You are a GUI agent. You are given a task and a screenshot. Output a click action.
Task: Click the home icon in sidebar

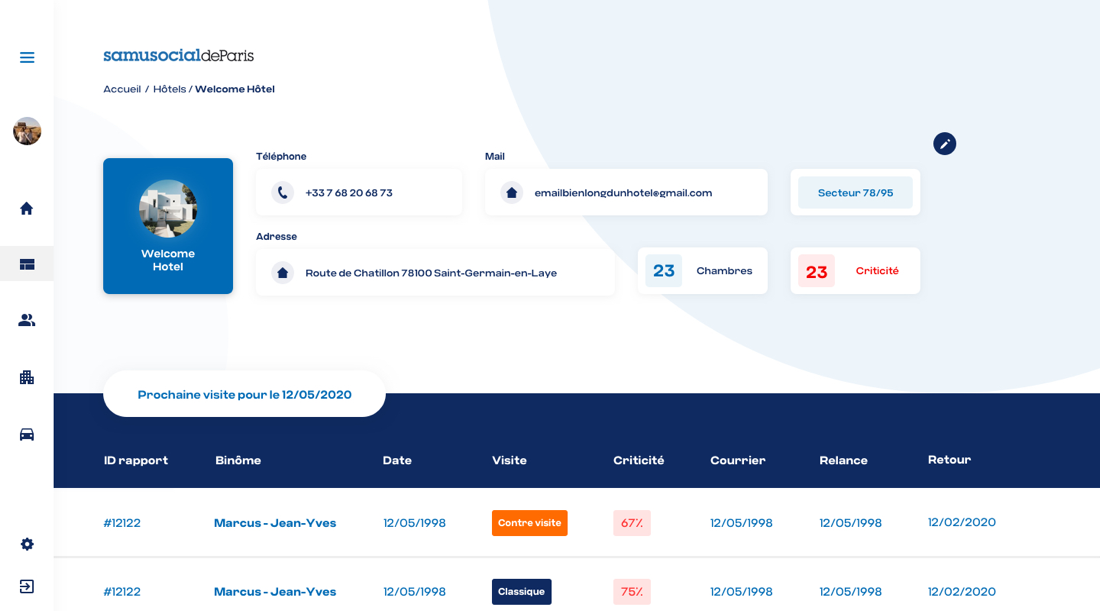[27, 208]
